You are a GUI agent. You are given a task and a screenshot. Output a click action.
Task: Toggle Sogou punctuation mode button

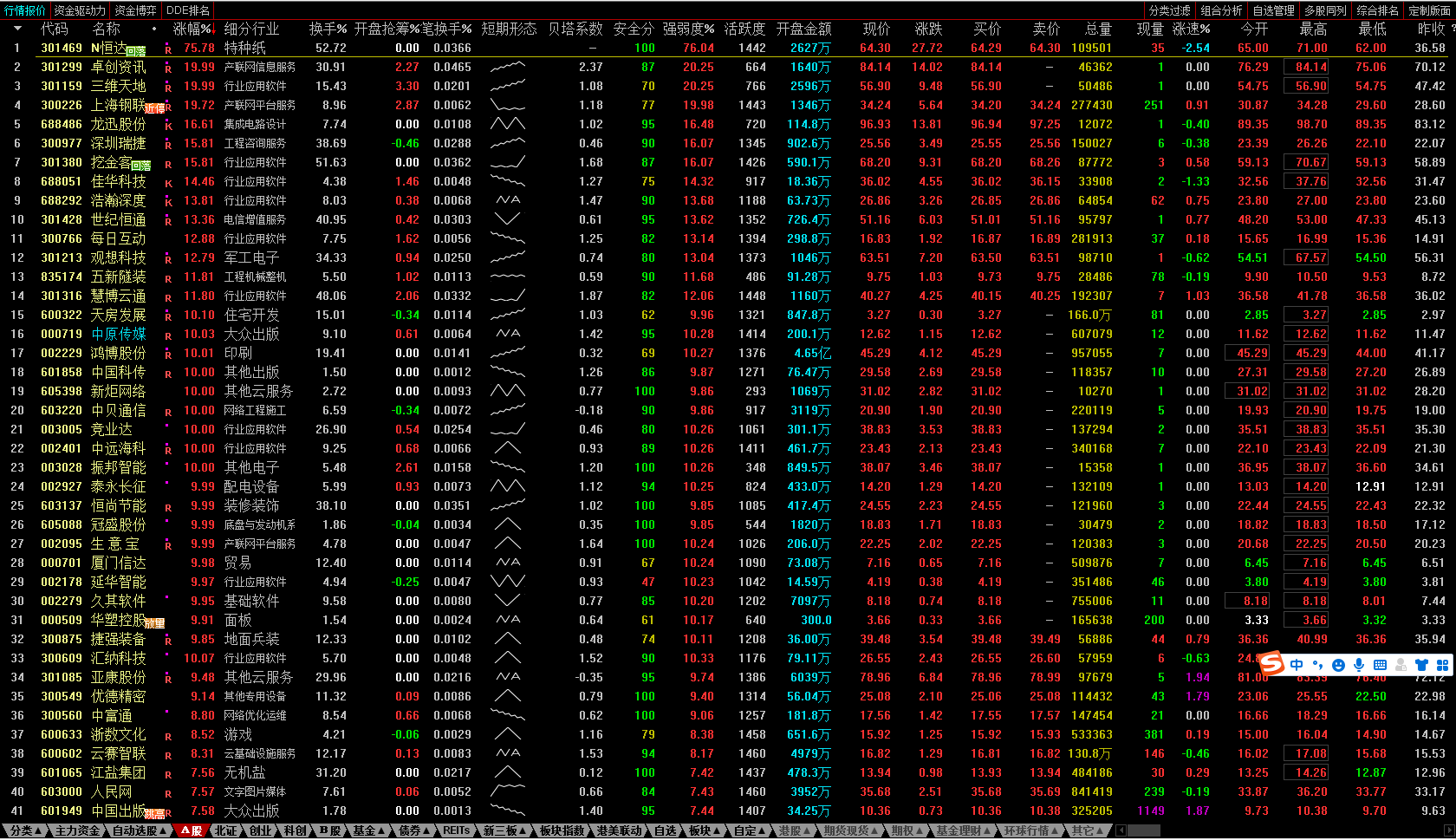tap(1317, 665)
